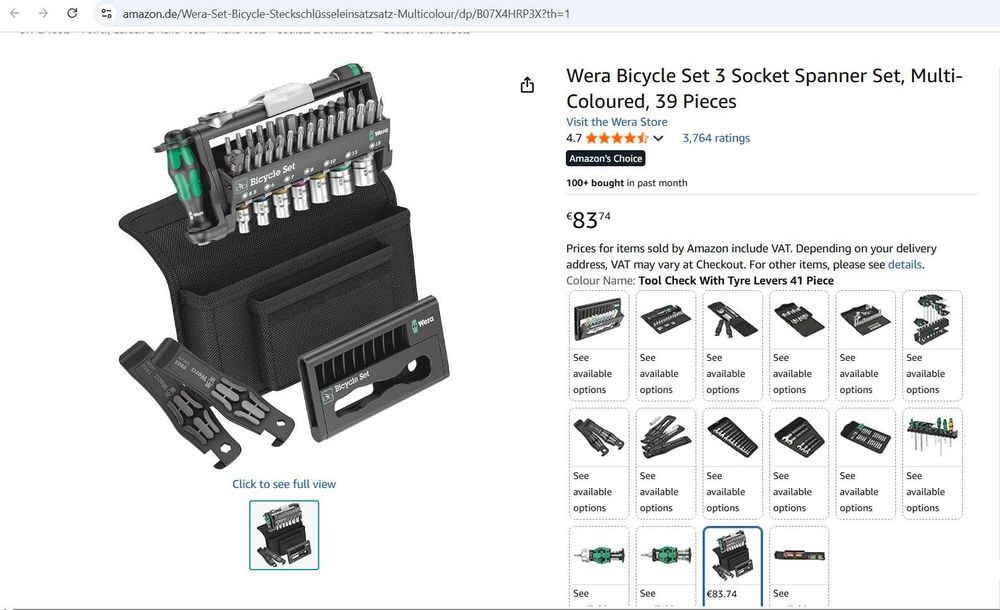Open Visit the Wera Store link

[x=616, y=122]
